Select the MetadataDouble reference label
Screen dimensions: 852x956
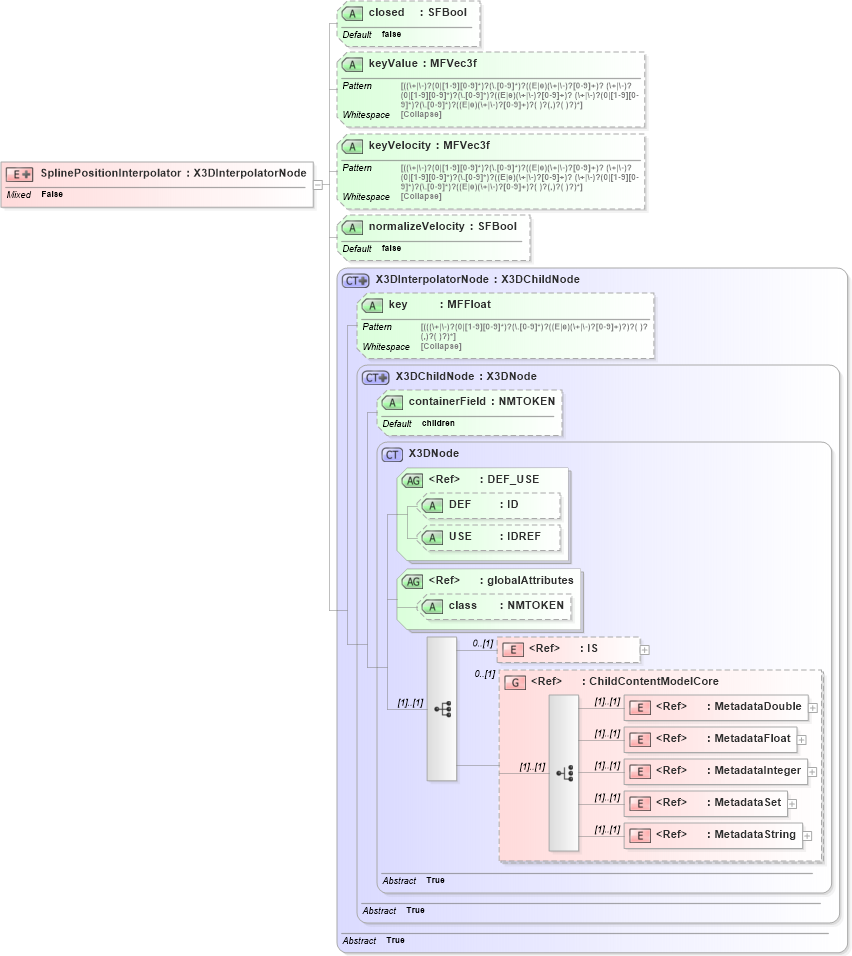tap(728, 706)
